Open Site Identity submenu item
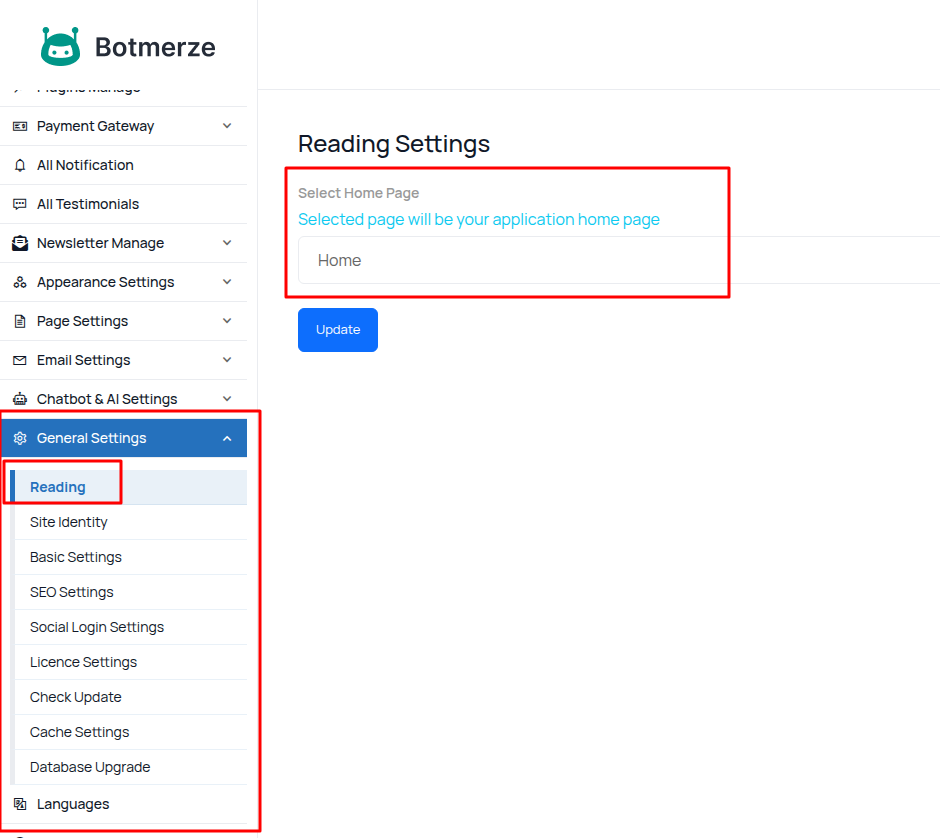The height and width of the screenshot is (838, 940). click(69, 522)
